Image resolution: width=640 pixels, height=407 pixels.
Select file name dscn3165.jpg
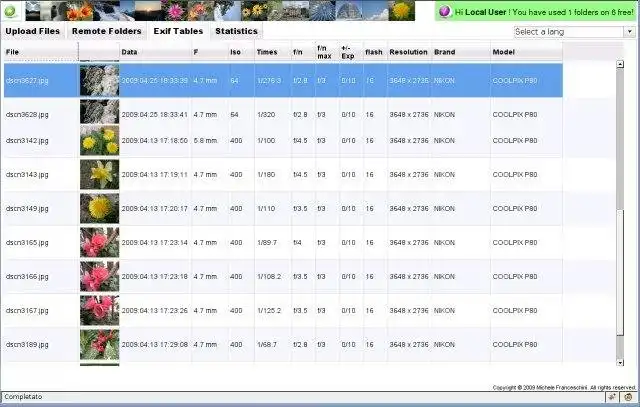[27, 242]
